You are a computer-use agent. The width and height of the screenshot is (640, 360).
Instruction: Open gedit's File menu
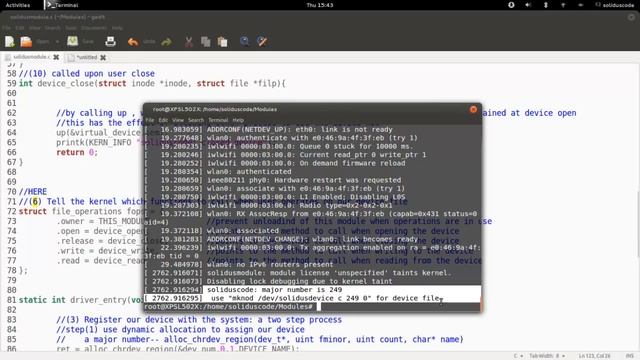click(x=6, y=28)
